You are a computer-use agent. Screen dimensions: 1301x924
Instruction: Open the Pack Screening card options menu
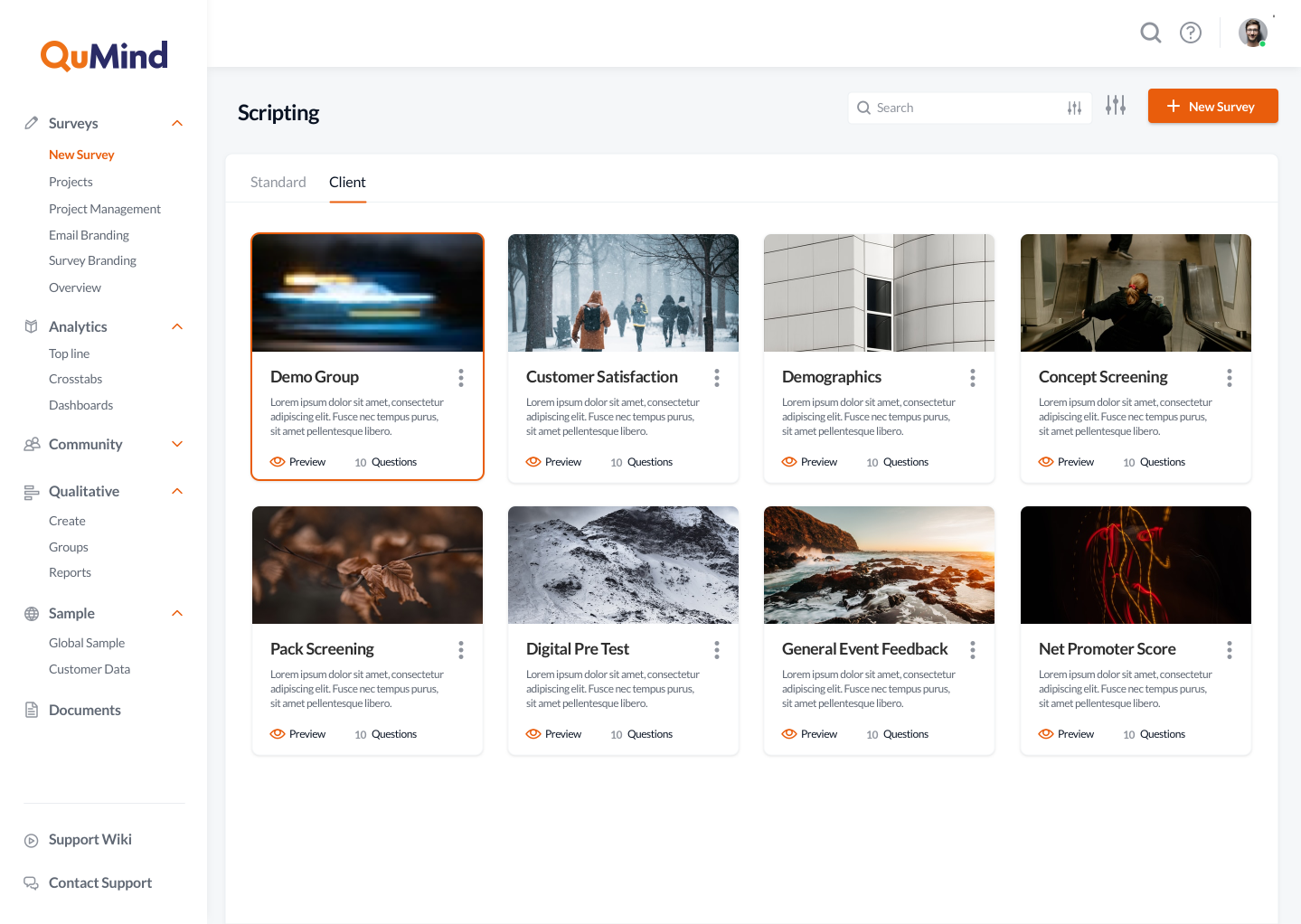pos(461,650)
